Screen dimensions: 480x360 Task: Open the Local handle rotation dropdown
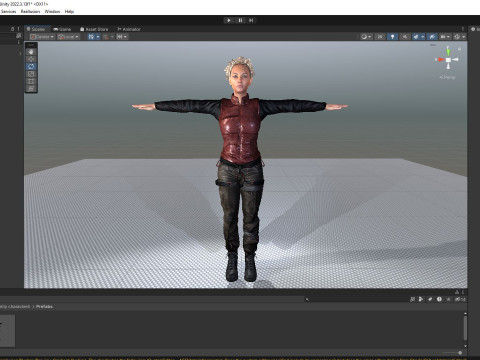pyautogui.click(x=68, y=37)
